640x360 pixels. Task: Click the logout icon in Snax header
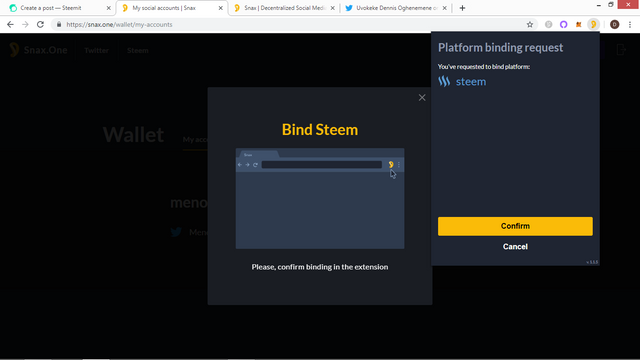[621, 50]
